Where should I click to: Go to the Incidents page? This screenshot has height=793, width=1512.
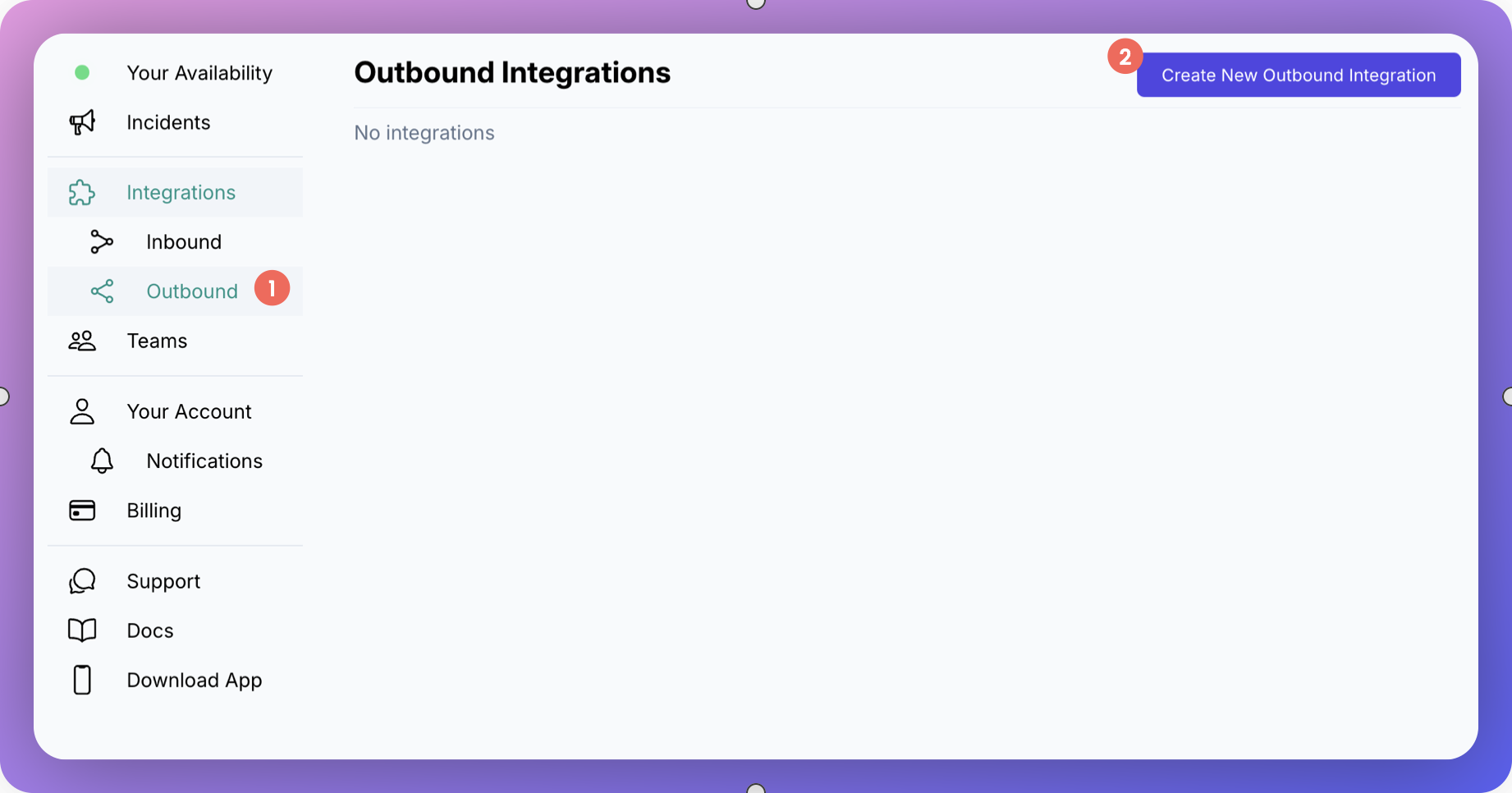coord(168,122)
